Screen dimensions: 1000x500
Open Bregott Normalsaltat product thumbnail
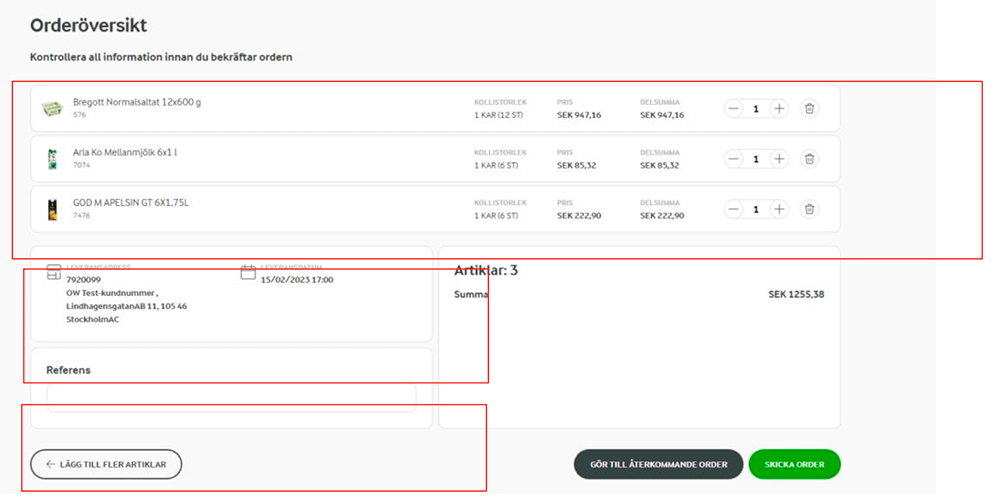[52, 108]
